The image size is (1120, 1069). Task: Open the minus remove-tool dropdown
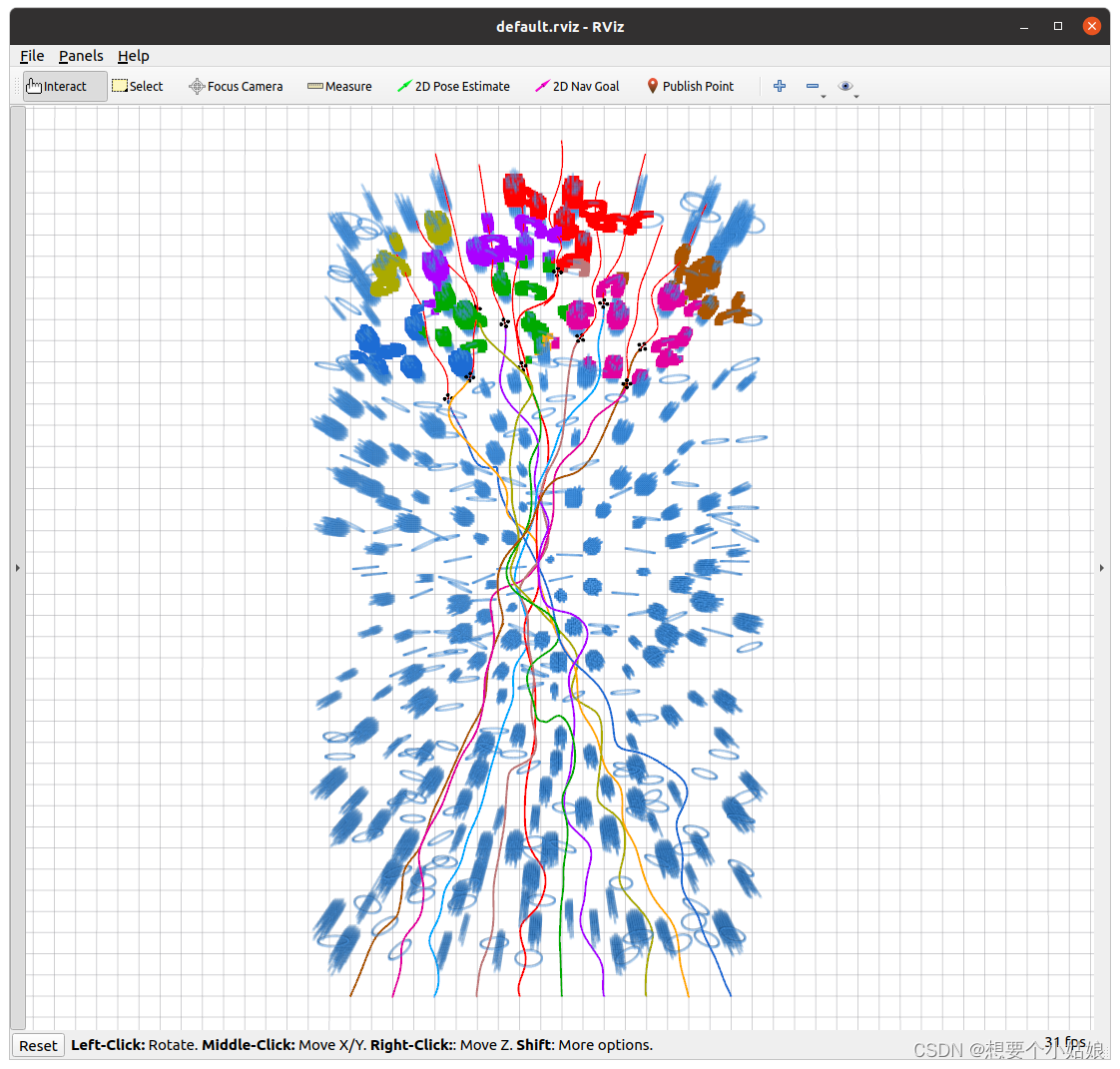(x=815, y=88)
